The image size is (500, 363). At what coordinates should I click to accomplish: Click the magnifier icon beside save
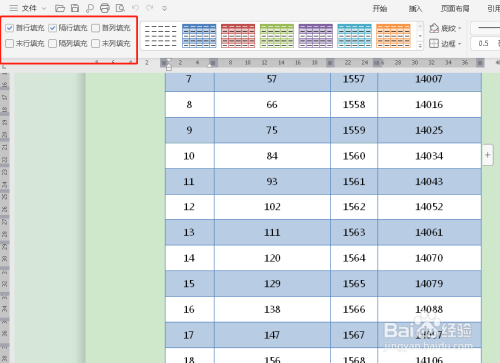point(89,8)
